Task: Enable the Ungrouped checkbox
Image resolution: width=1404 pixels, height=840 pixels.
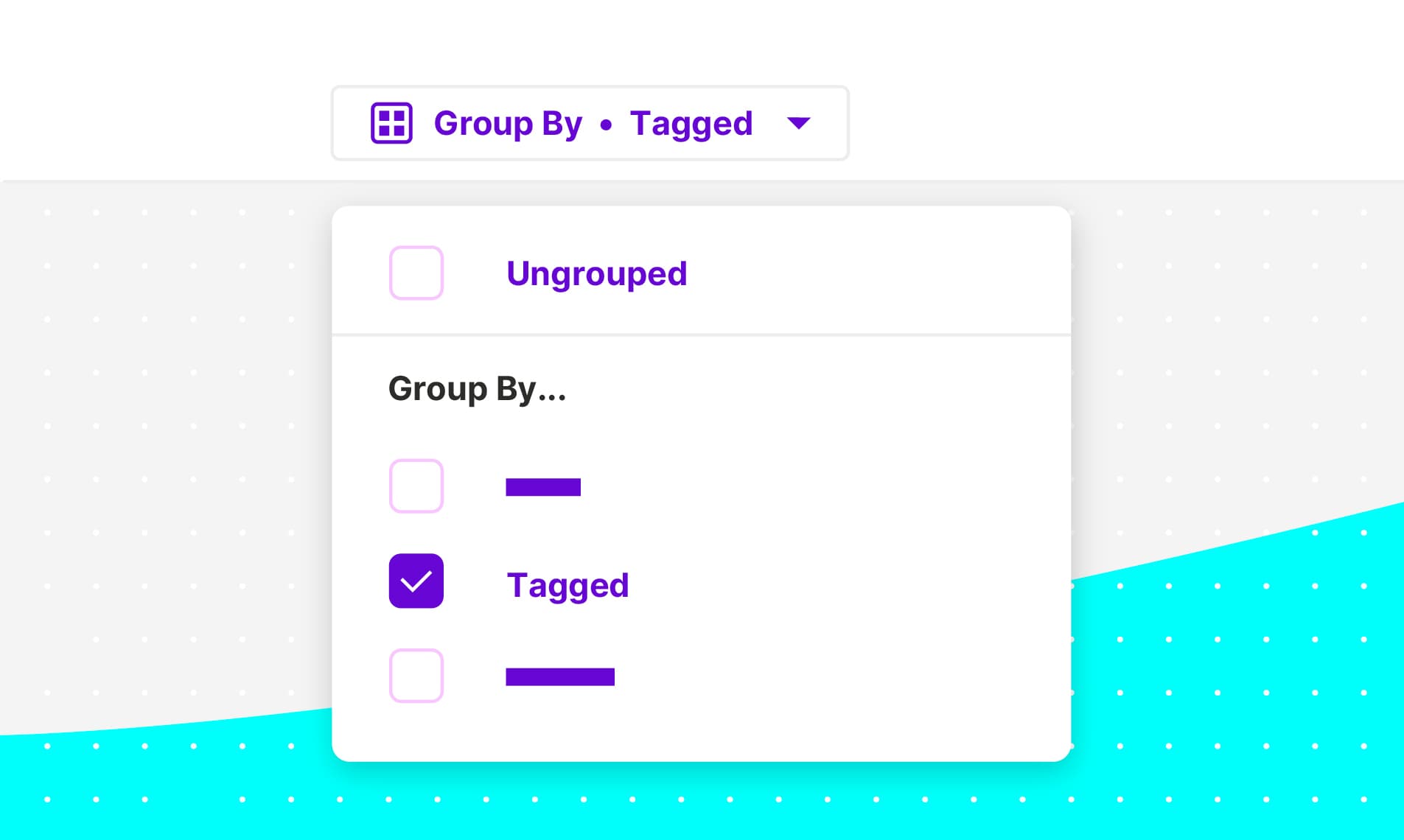Action: pyautogui.click(x=416, y=273)
